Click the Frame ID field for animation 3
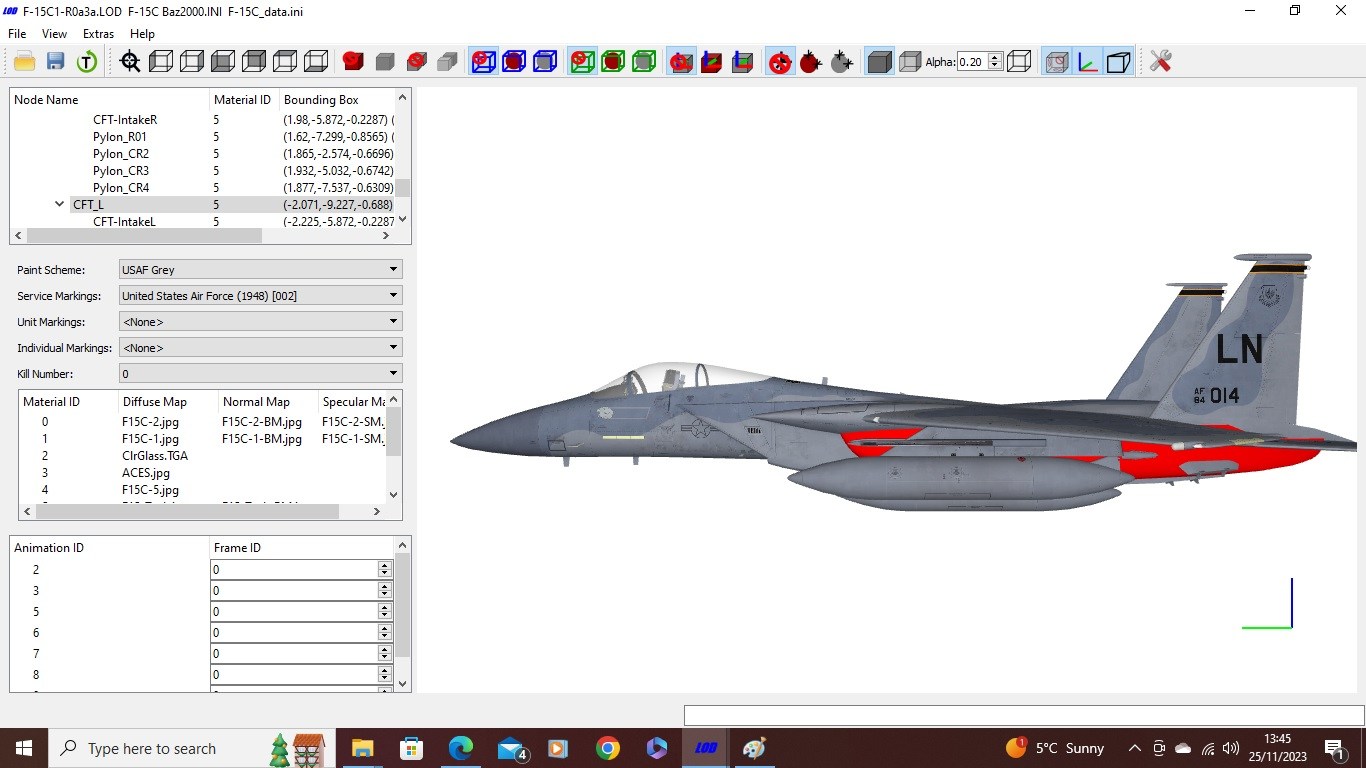1366x768 pixels. click(294, 590)
